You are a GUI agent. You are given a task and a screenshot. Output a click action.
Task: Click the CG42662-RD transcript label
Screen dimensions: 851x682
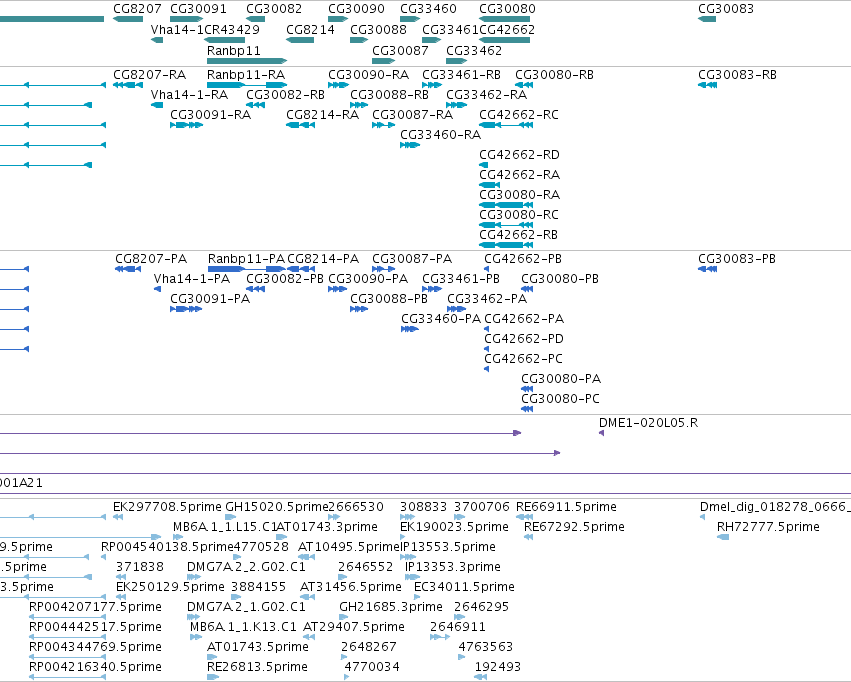[519, 155]
